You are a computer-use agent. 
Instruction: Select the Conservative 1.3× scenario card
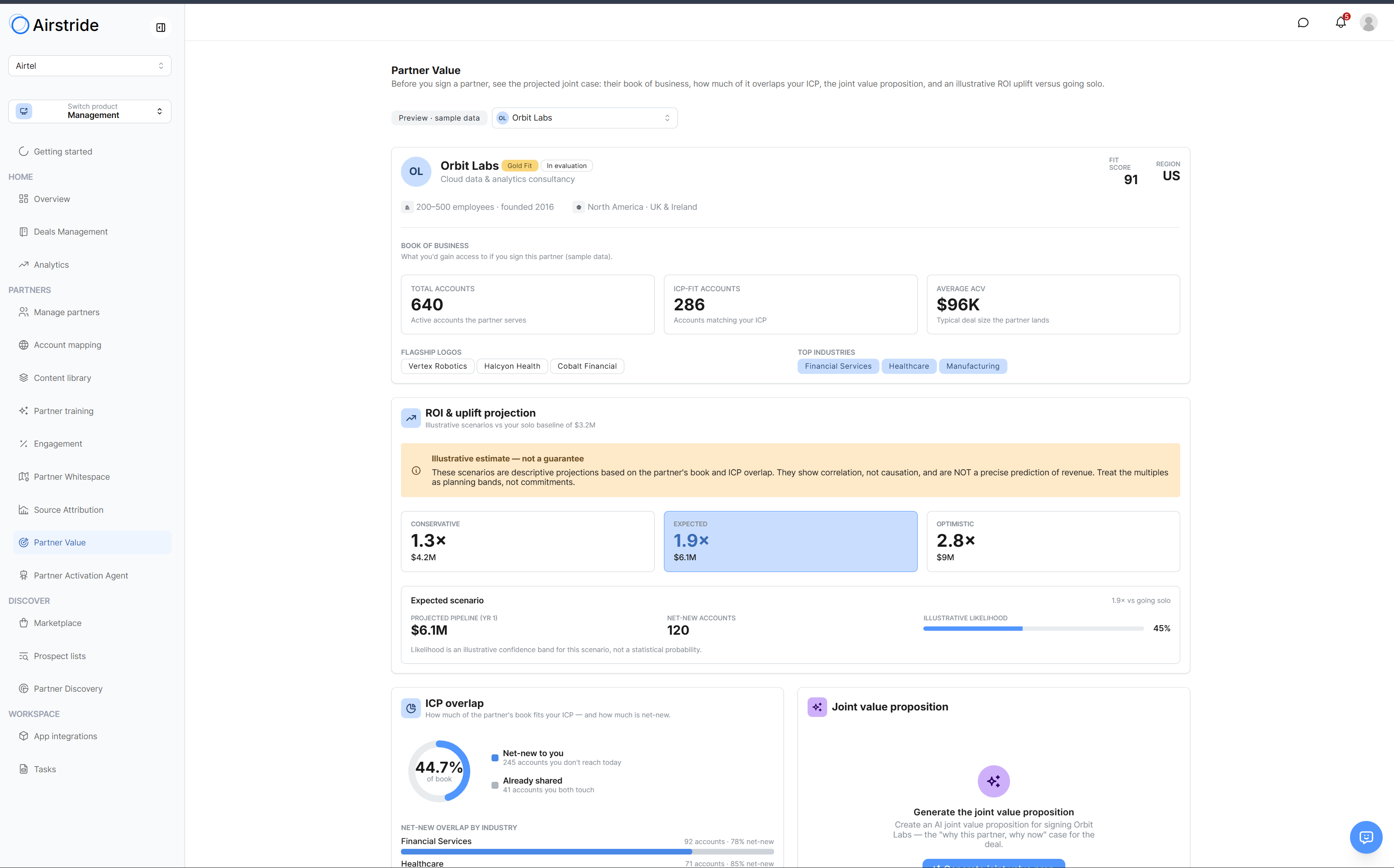coord(527,542)
